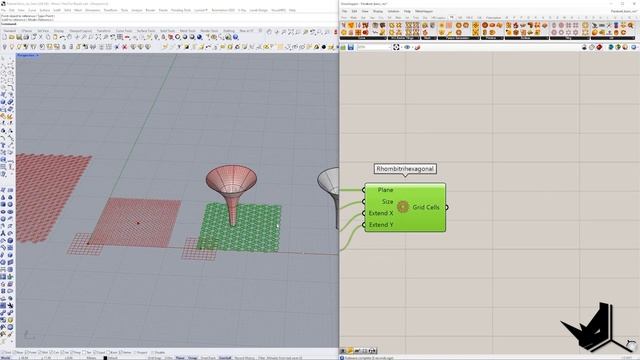Click red X delete icon in Rhino toolbar
The image size is (640, 360).
click(x=124, y=47)
